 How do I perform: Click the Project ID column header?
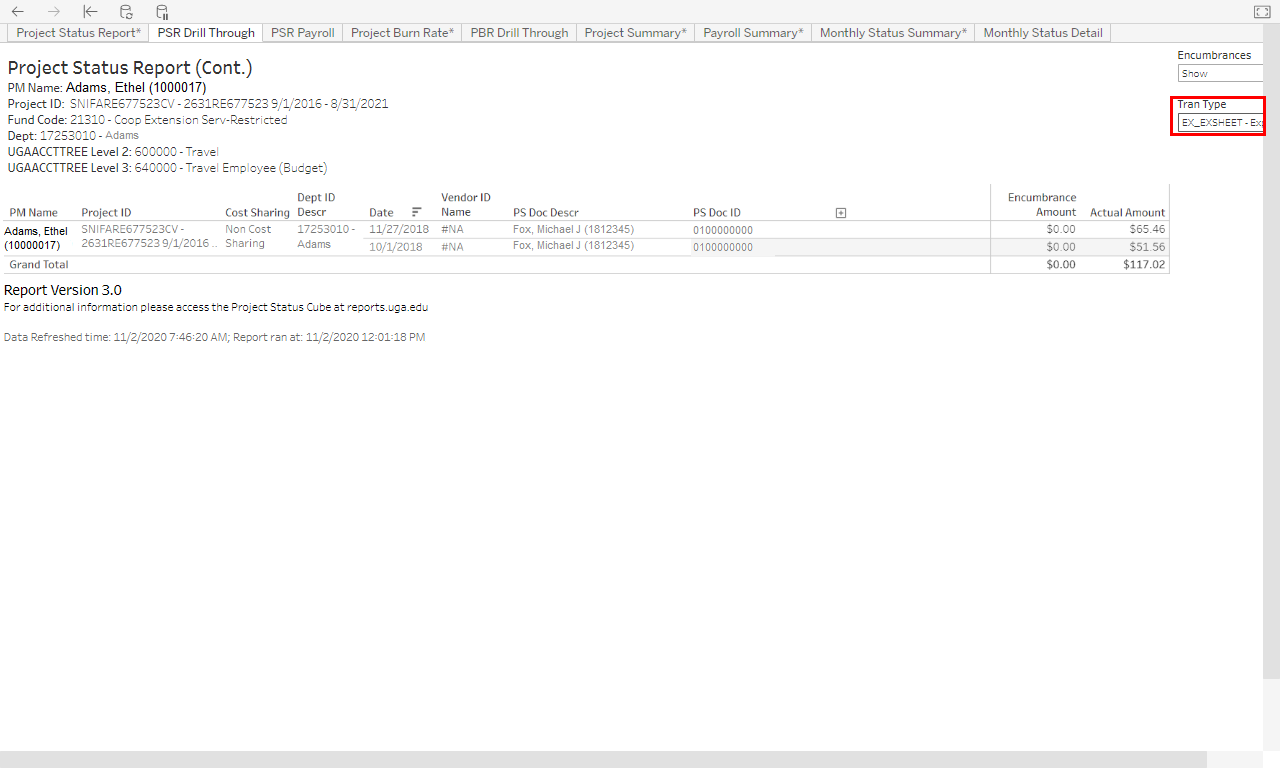tap(106, 213)
